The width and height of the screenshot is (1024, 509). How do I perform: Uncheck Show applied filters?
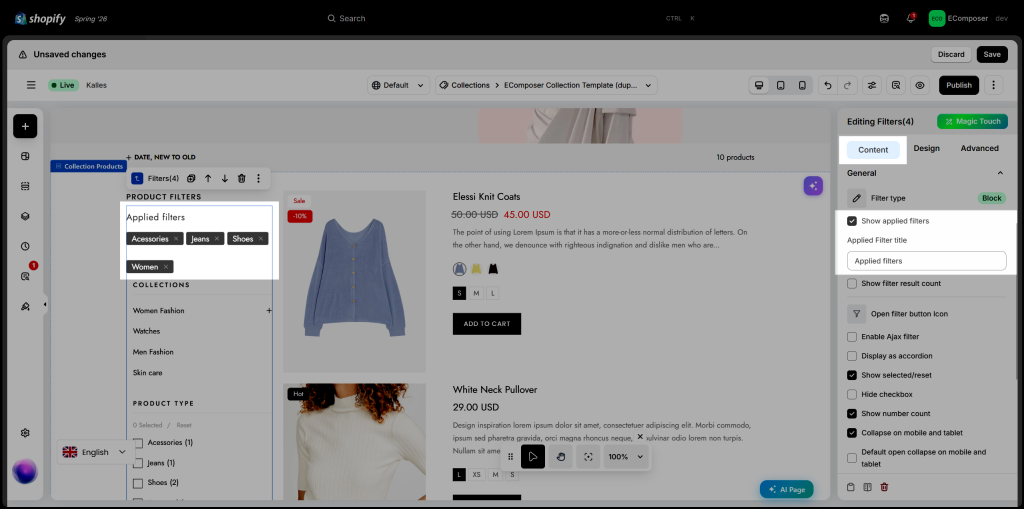852,221
